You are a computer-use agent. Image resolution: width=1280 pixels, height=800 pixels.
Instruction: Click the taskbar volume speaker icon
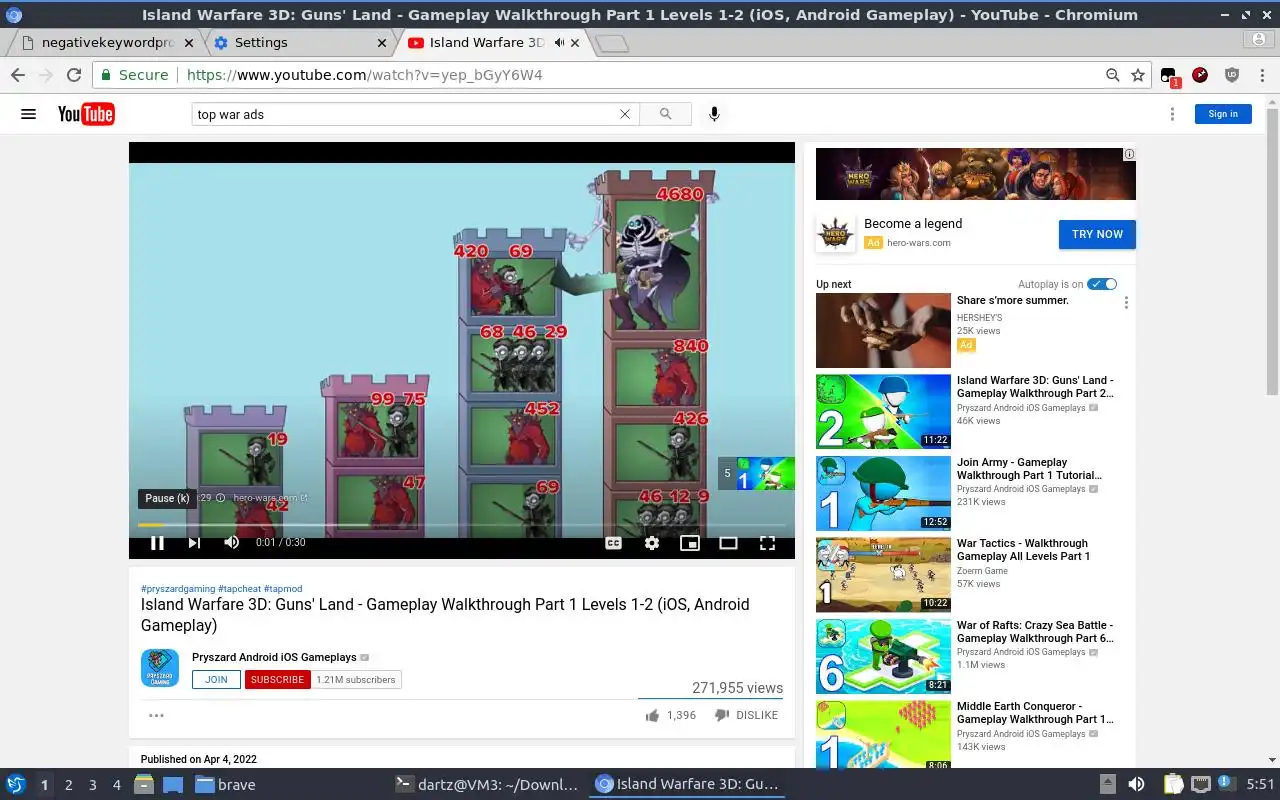point(1136,785)
